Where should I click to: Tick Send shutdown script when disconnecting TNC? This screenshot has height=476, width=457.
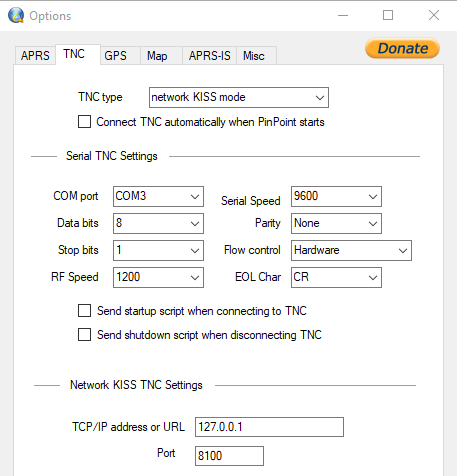(x=84, y=334)
